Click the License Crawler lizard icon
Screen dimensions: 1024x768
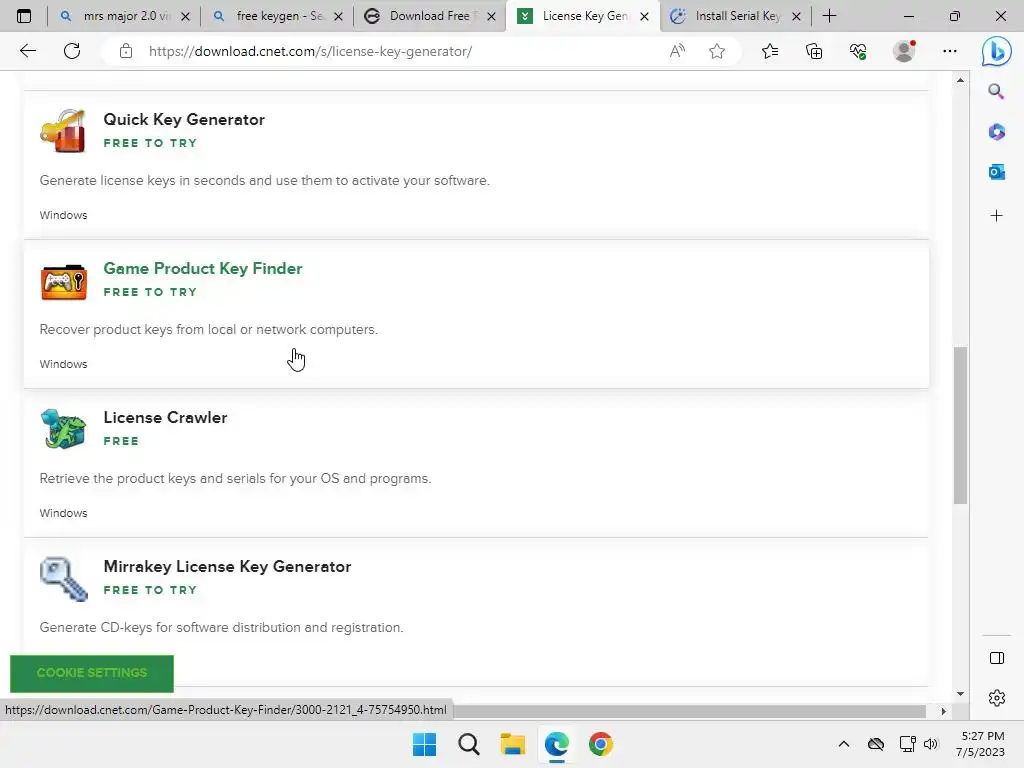click(63, 429)
